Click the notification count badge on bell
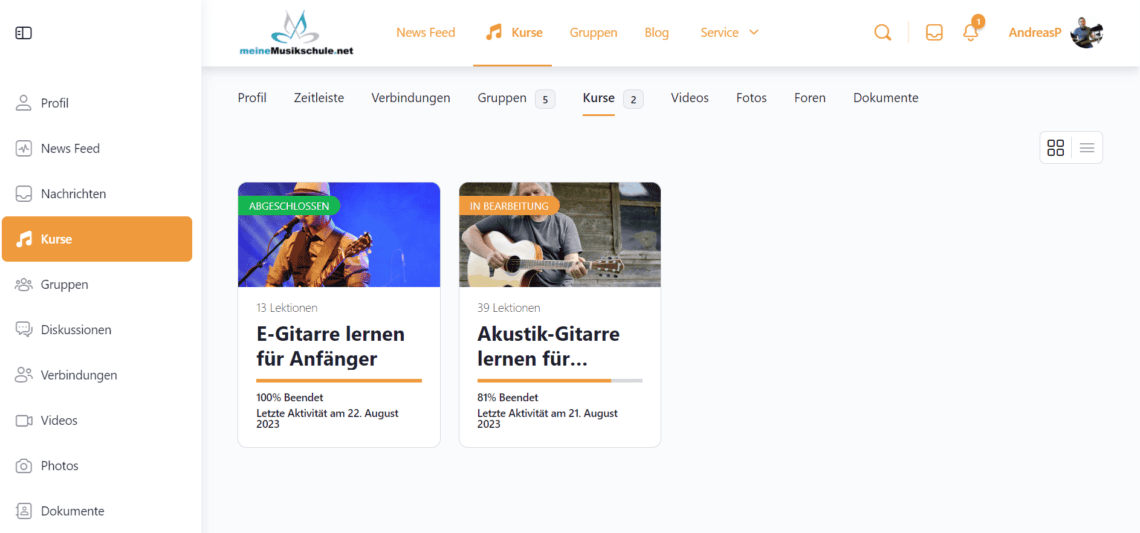Viewport: 1140px width, 533px height. click(x=978, y=21)
